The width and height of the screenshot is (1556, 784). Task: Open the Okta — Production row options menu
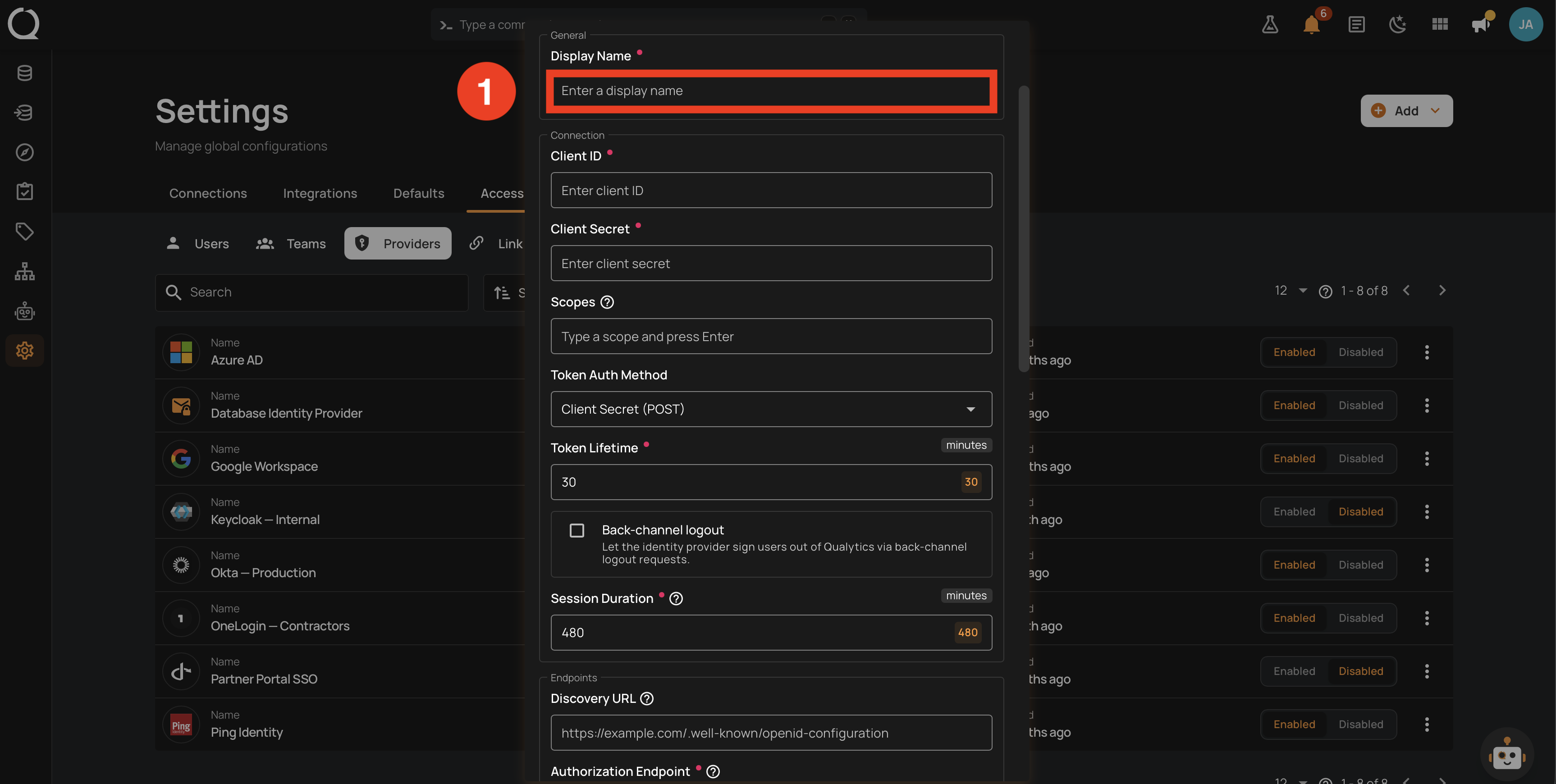[x=1427, y=565]
